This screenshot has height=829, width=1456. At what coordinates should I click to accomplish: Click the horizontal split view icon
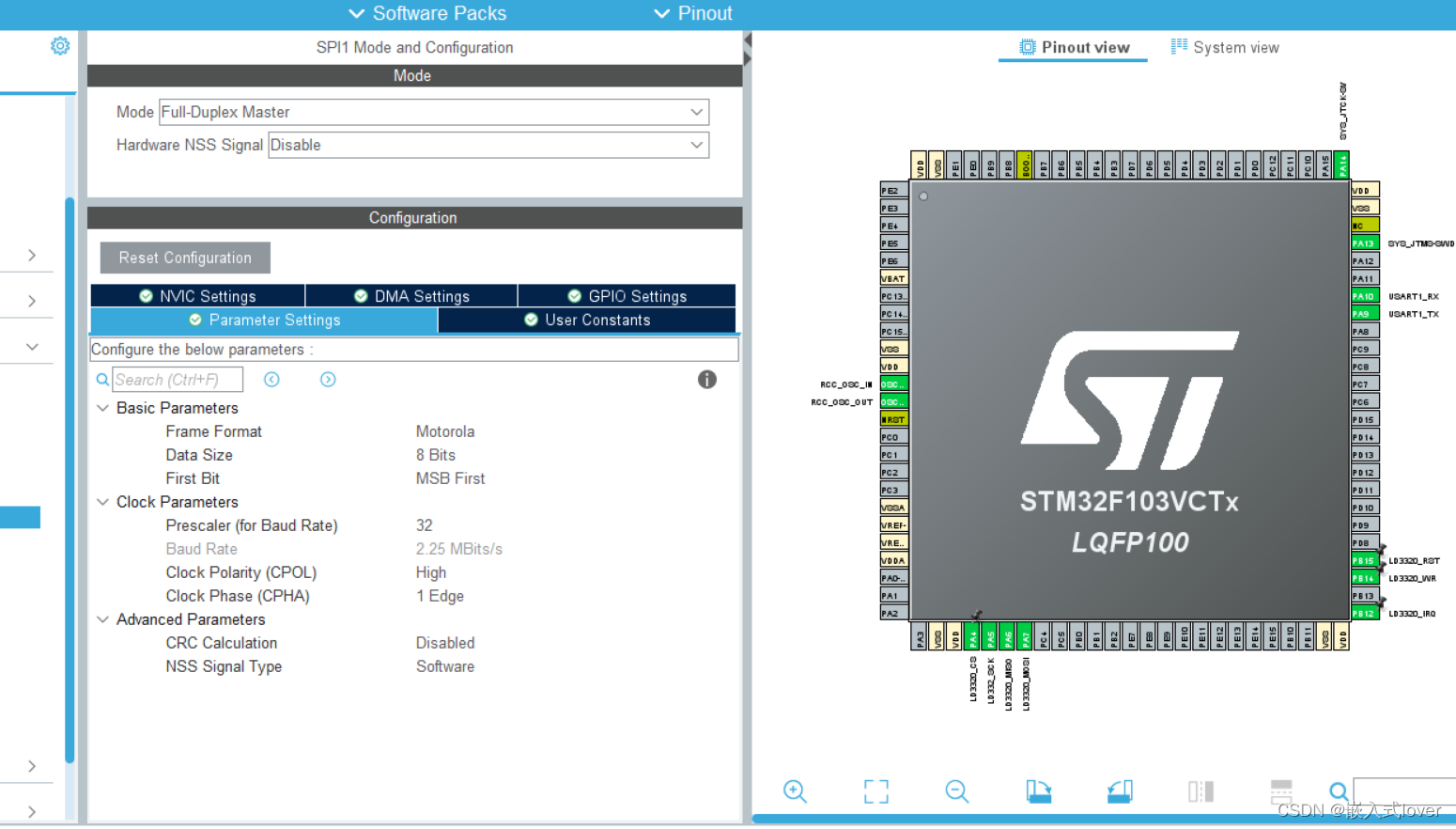[x=1281, y=791]
